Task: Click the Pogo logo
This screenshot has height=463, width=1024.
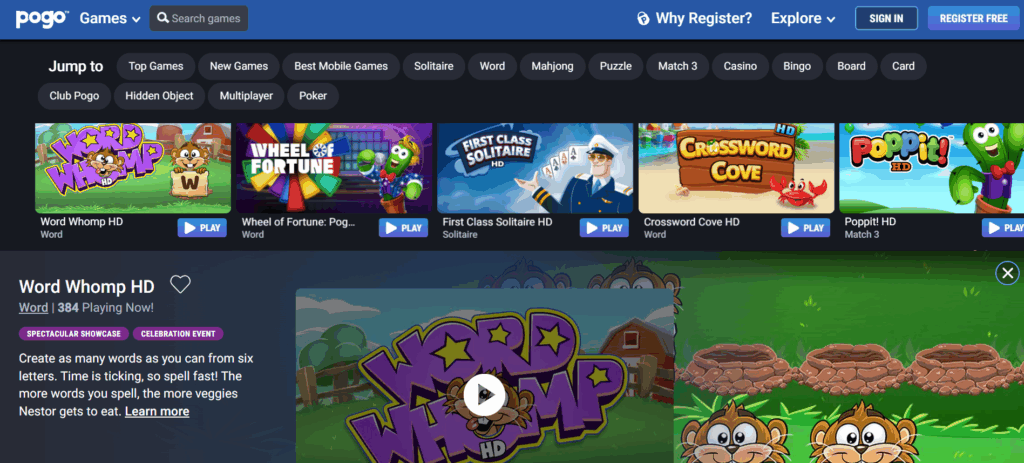Action: click(41, 17)
